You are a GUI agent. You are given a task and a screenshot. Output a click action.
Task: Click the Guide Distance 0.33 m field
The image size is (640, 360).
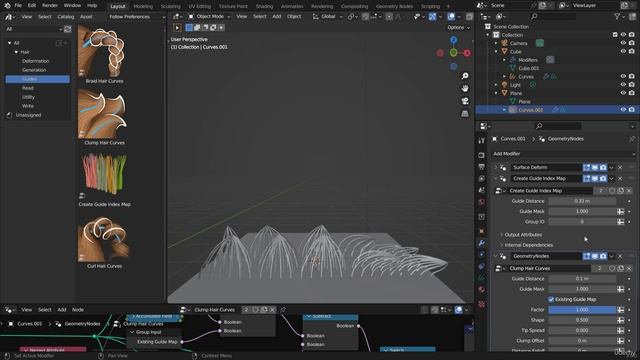coord(582,201)
